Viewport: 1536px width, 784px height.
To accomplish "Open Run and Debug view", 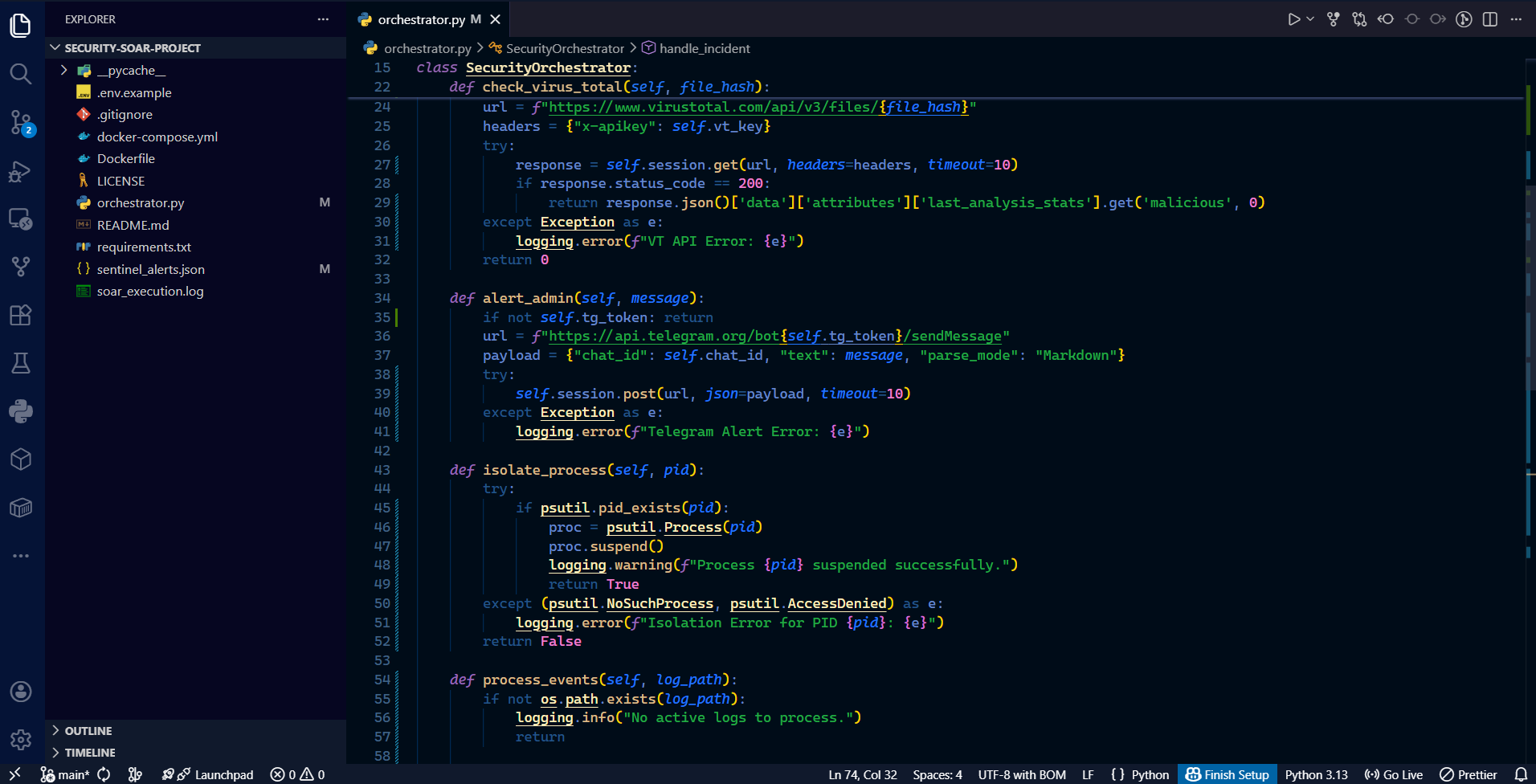I will tap(21, 171).
